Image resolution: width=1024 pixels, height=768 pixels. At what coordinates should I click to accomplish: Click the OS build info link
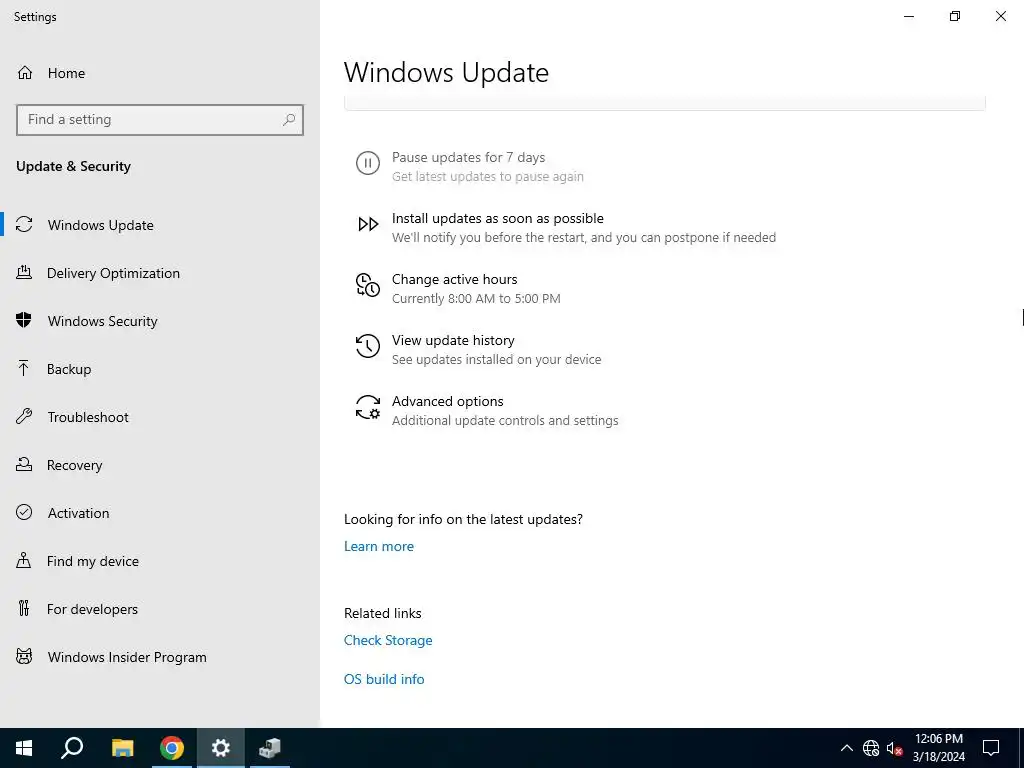coord(384,679)
